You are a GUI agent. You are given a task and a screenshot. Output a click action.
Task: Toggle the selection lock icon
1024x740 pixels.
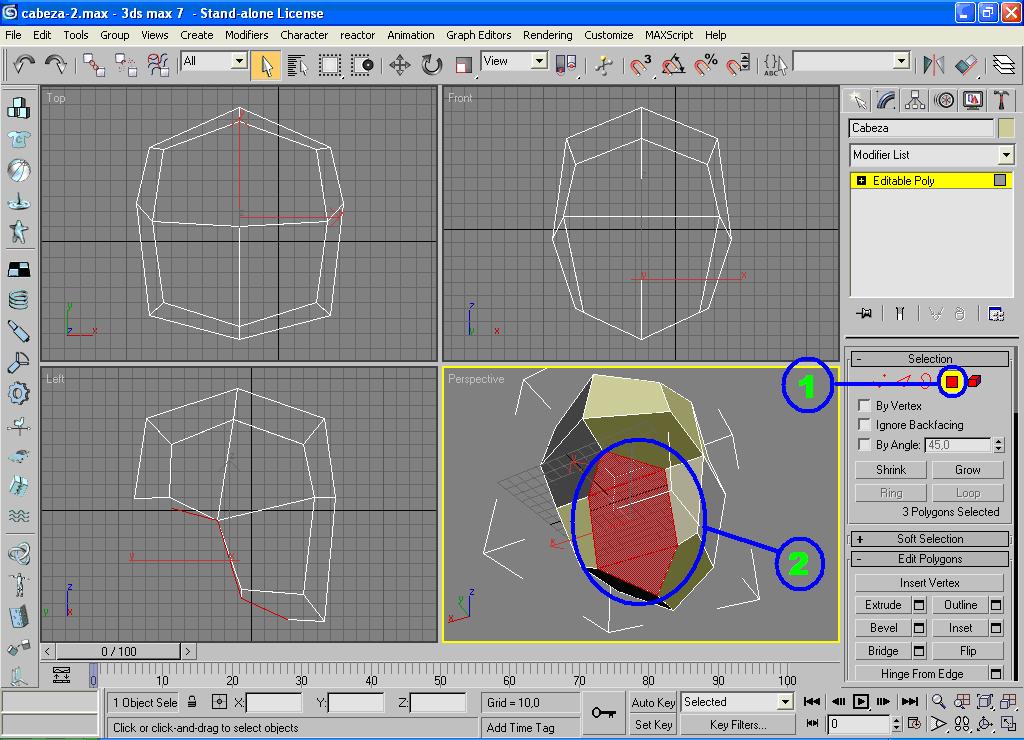click(x=192, y=702)
